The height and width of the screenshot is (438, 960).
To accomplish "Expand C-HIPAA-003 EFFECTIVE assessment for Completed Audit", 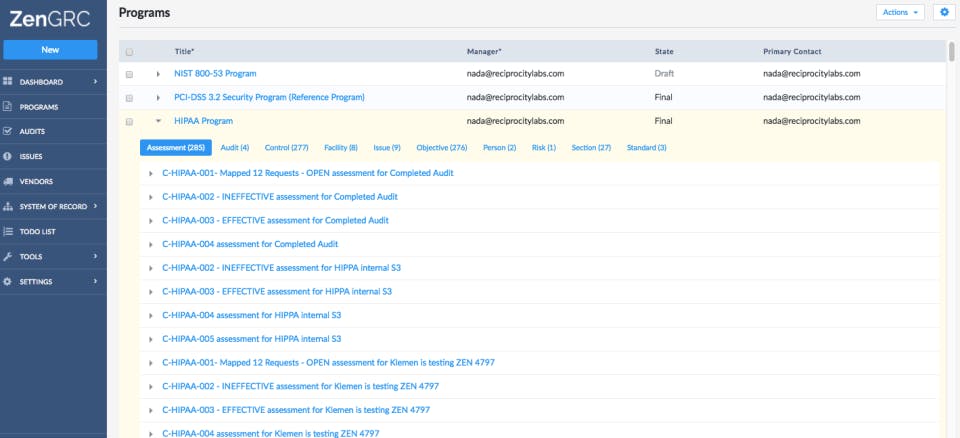I will click(x=151, y=221).
